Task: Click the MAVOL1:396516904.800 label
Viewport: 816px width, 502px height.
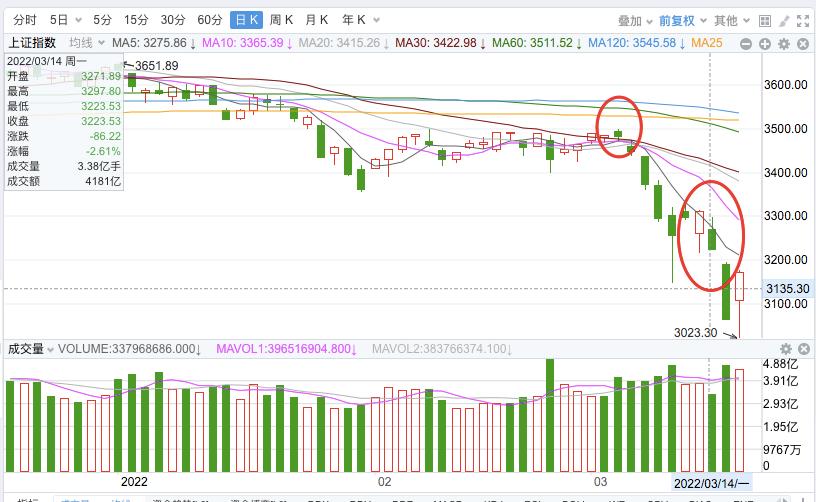Action: coord(283,349)
